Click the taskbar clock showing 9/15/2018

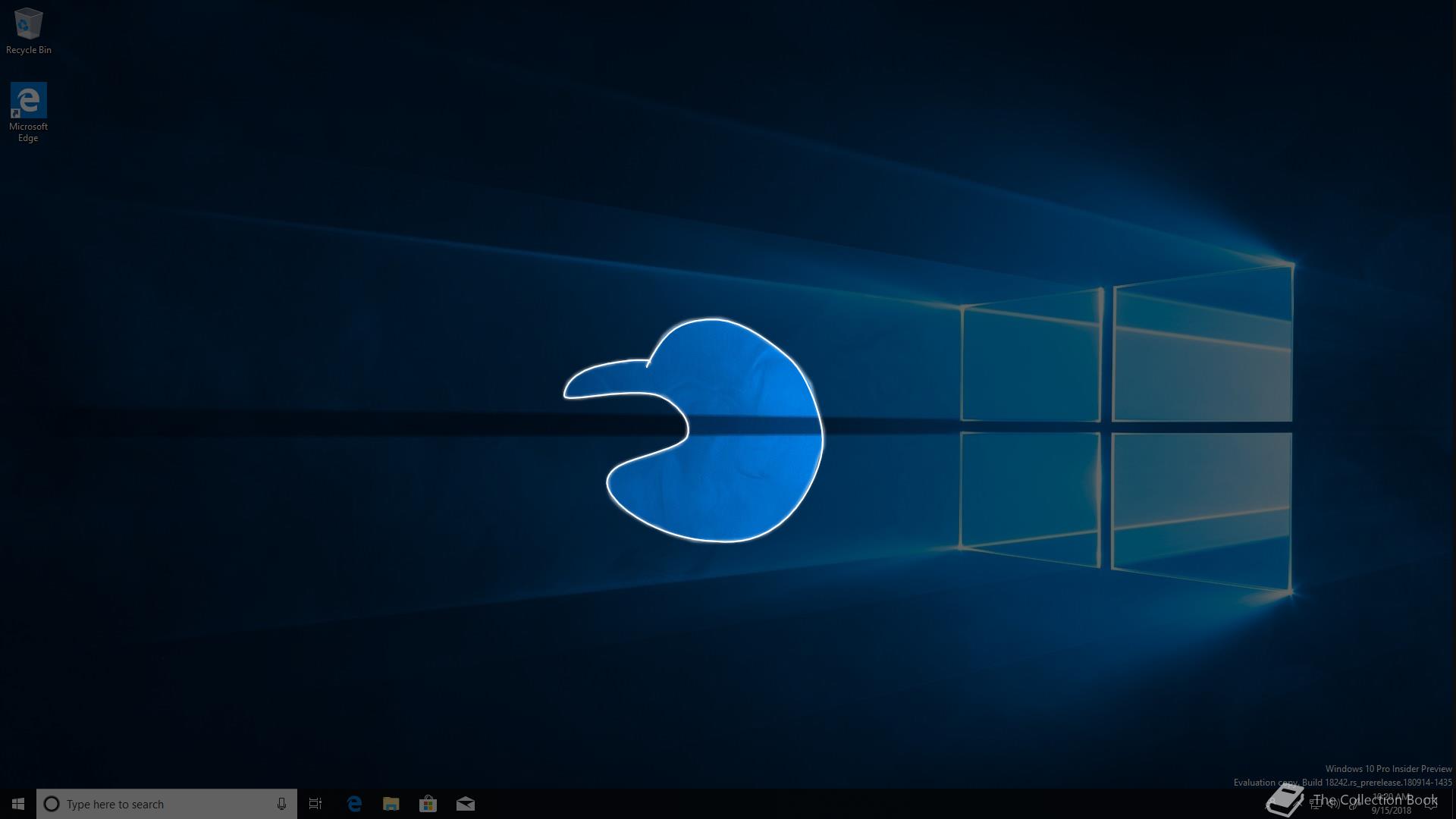(x=1391, y=804)
